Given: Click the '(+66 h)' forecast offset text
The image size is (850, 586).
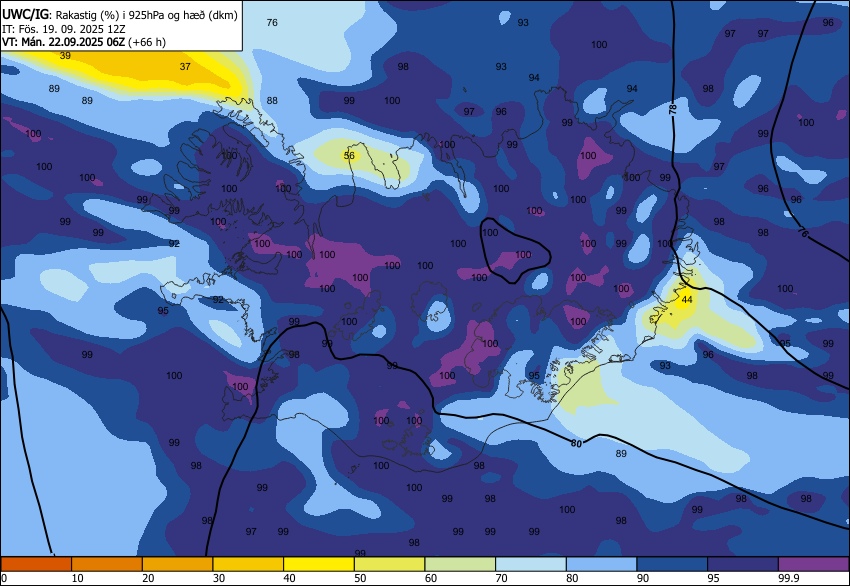Looking at the screenshot, I should click(x=147, y=42).
